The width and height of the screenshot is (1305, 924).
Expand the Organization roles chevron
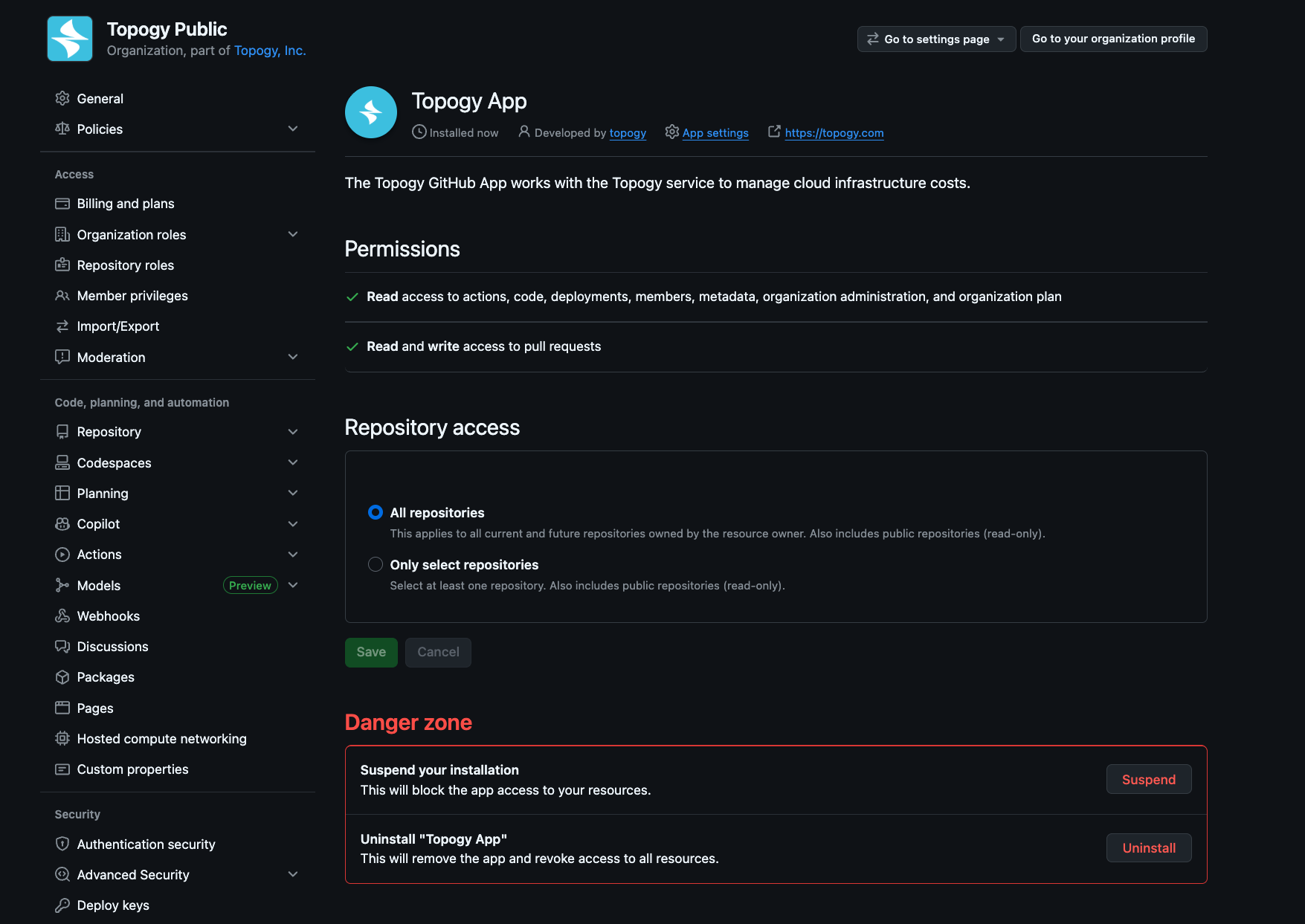[x=293, y=234]
